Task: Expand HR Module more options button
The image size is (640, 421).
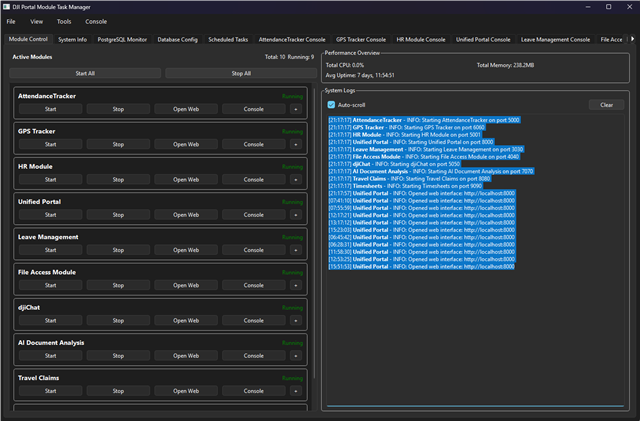Action: [x=296, y=180]
